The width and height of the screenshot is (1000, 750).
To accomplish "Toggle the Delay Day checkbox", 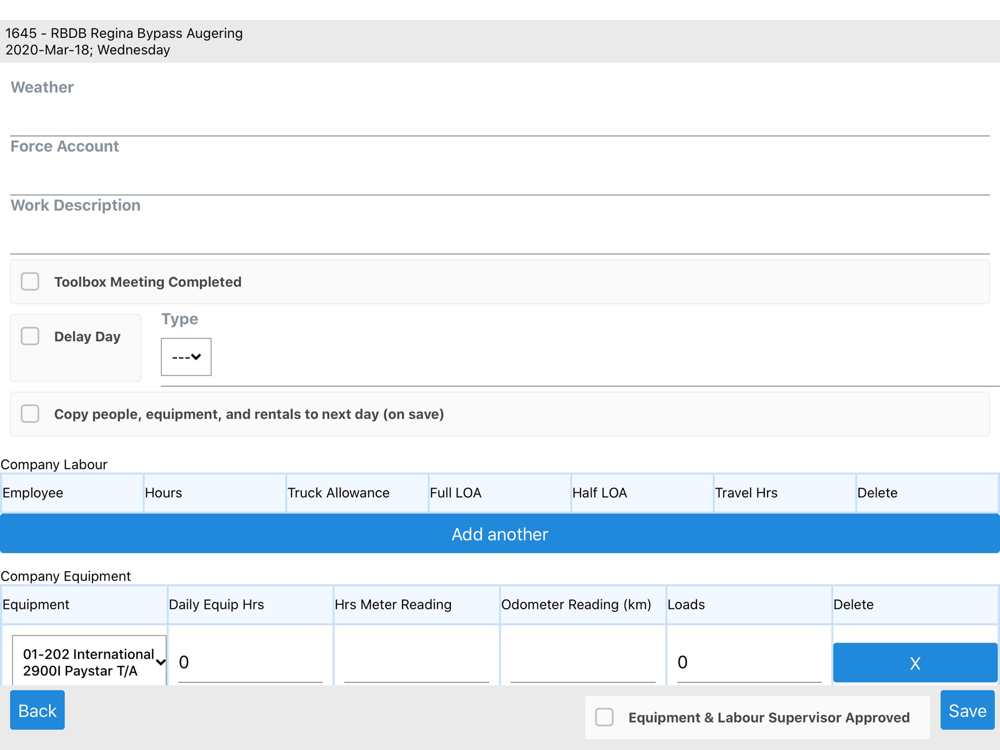I will (30, 337).
